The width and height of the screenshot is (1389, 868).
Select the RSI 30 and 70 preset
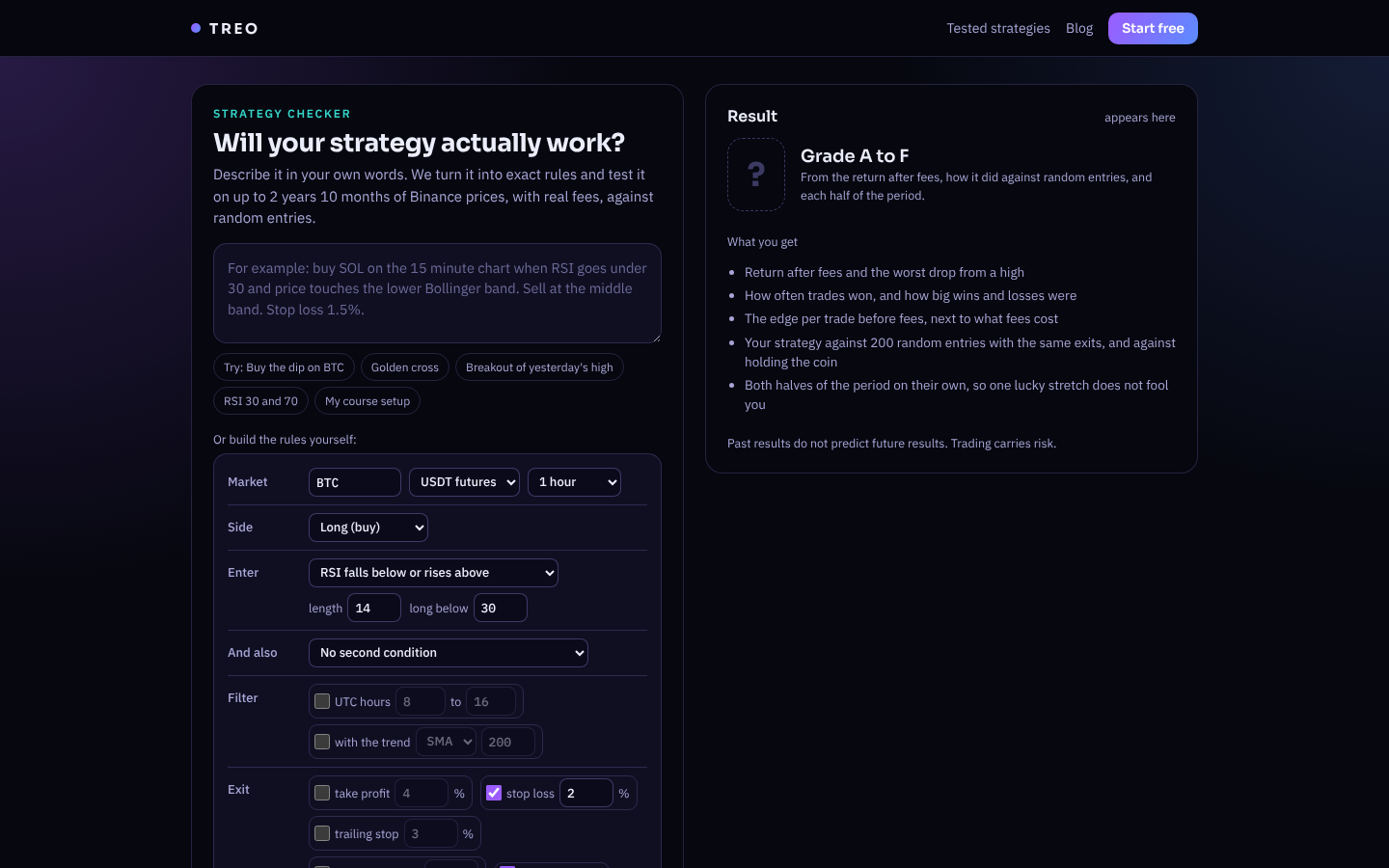[260, 401]
